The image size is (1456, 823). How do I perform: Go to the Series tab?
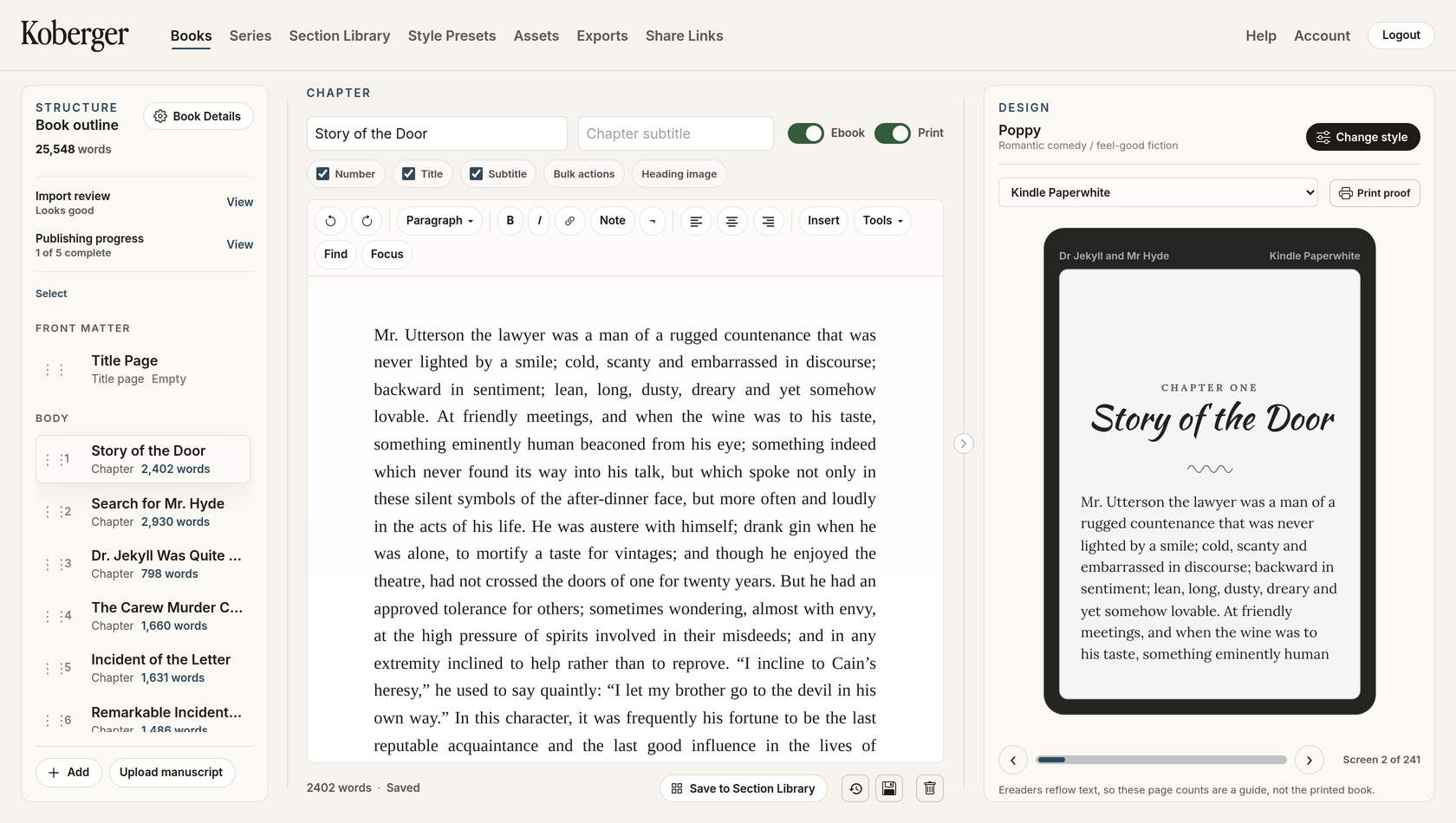[x=250, y=36]
